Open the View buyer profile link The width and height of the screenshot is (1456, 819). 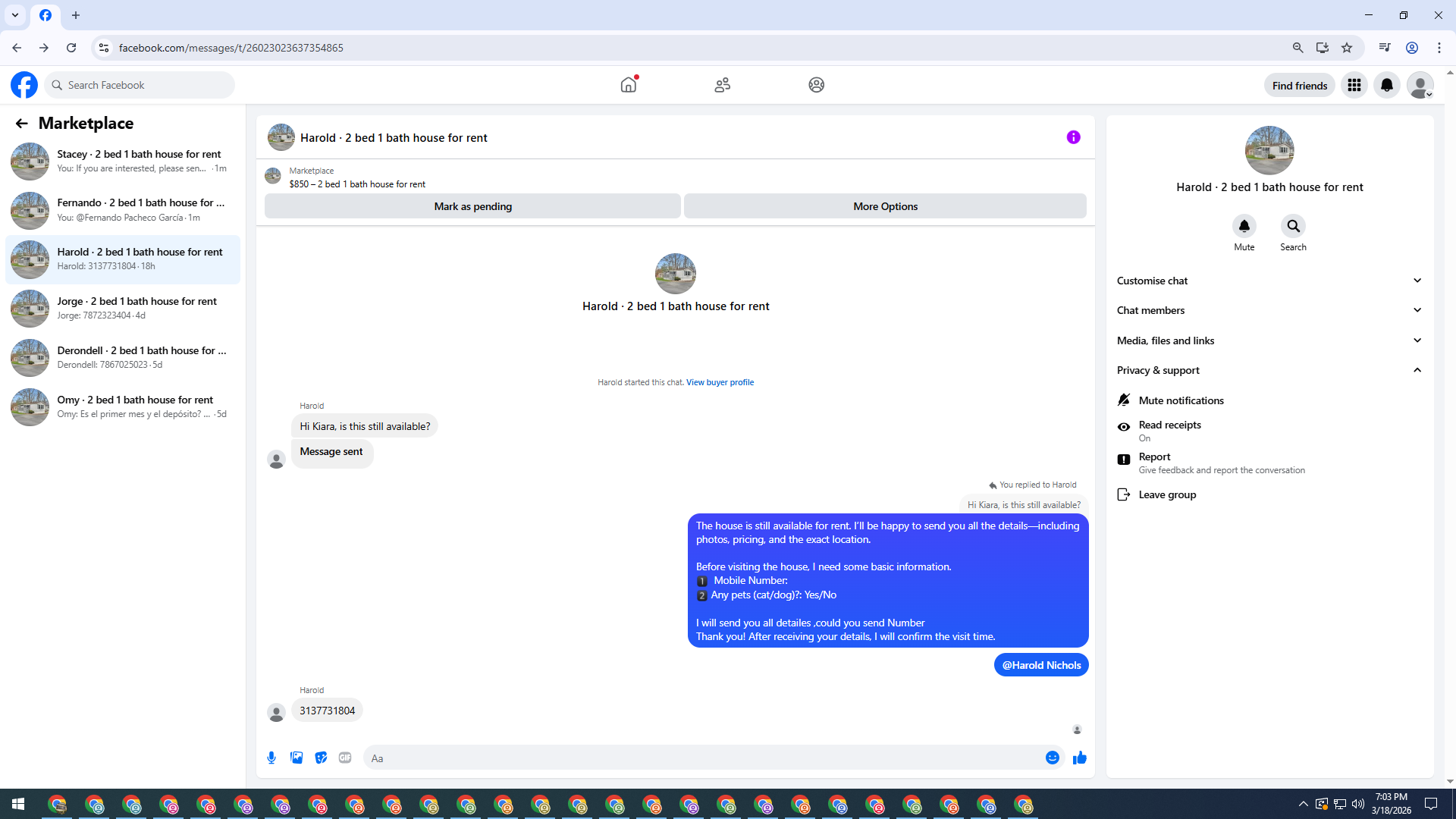[x=720, y=382]
